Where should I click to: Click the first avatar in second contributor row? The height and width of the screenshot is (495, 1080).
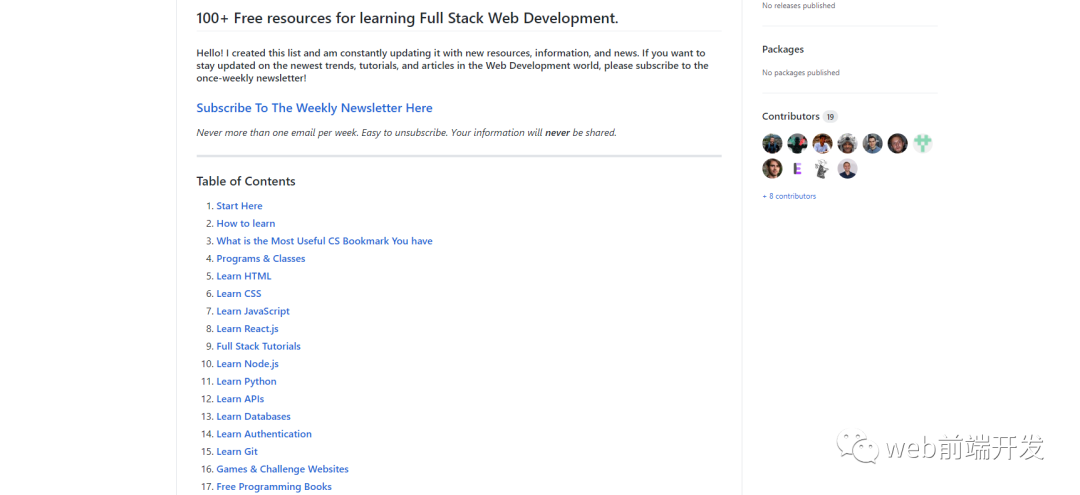pos(772,169)
